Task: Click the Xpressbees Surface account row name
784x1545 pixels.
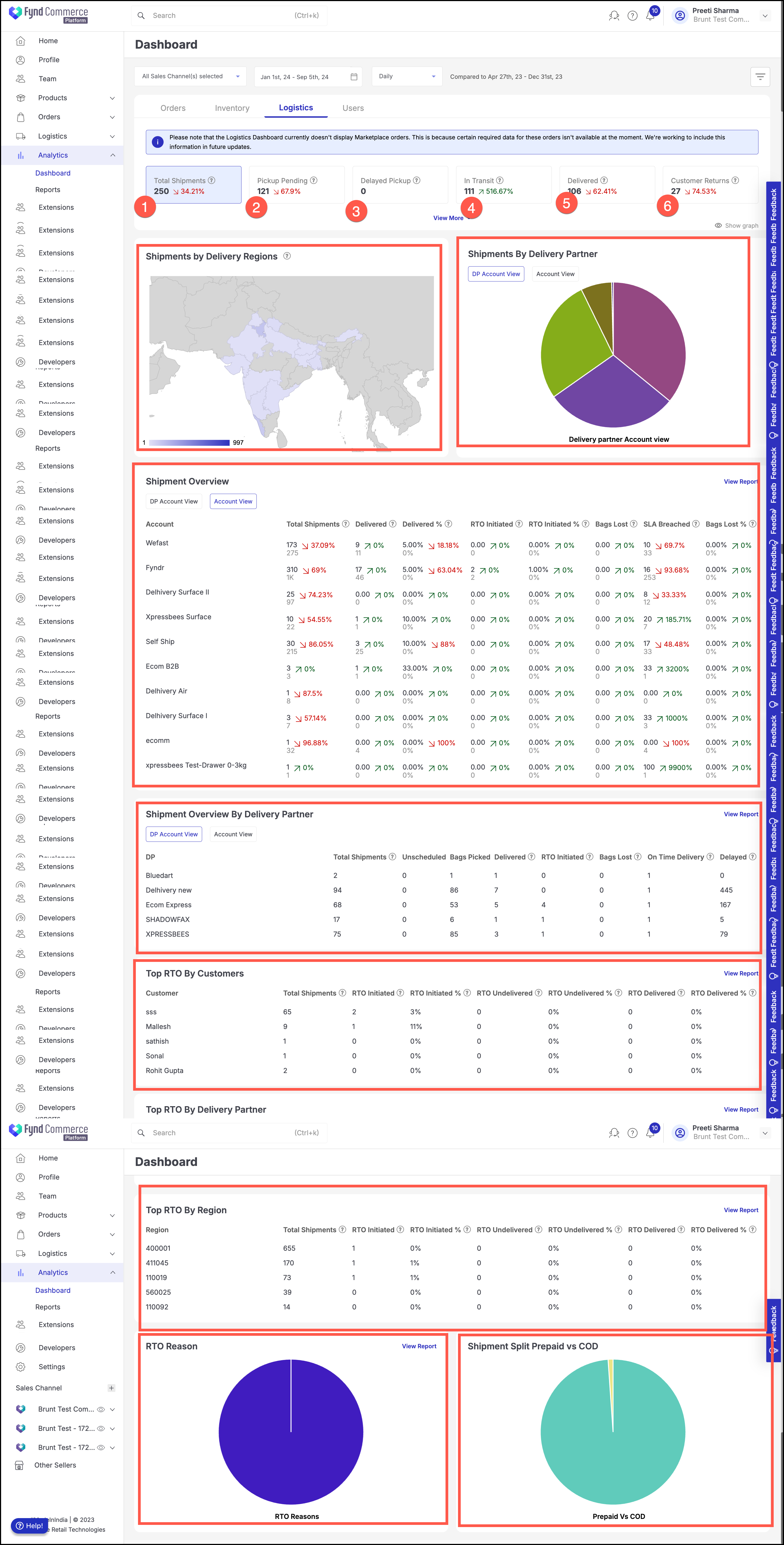Action: click(x=178, y=617)
